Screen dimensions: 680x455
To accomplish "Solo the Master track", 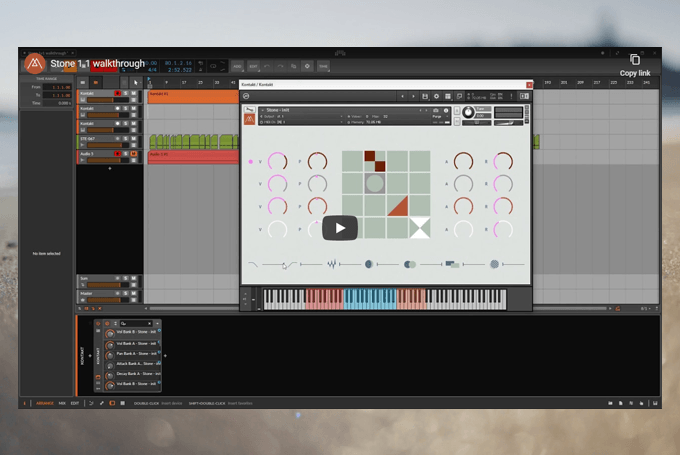I will click(x=125, y=294).
